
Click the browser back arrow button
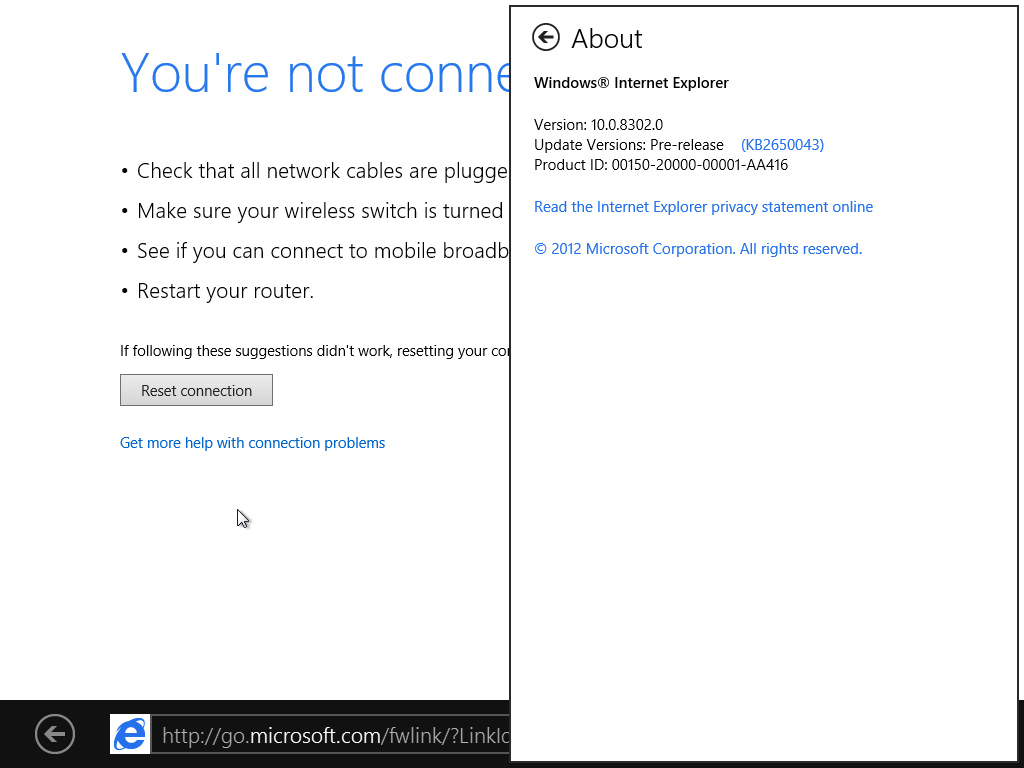point(55,734)
